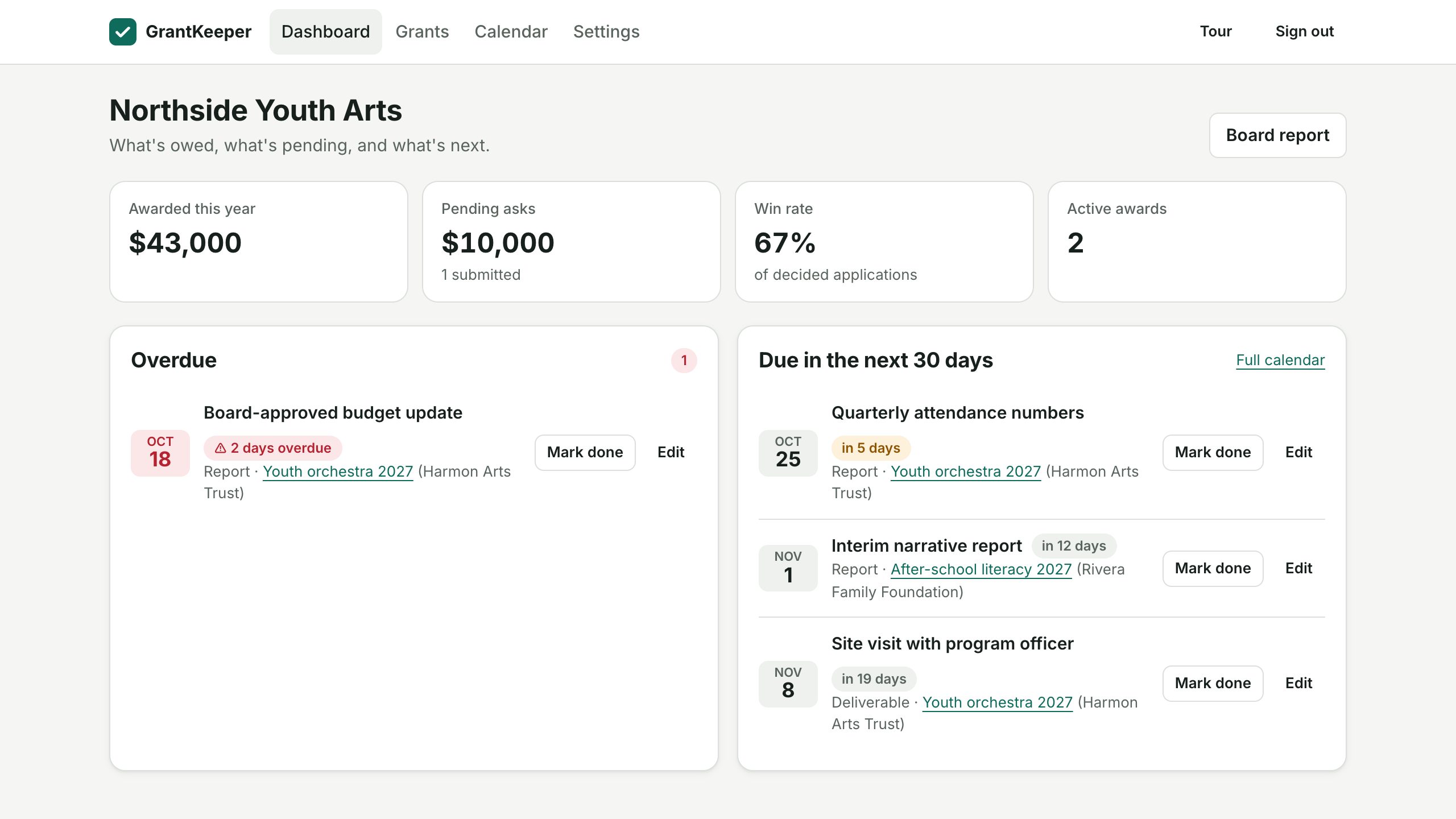Open the Full calendar link
Image resolution: width=1456 pixels, height=819 pixels.
pyautogui.click(x=1280, y=360)
